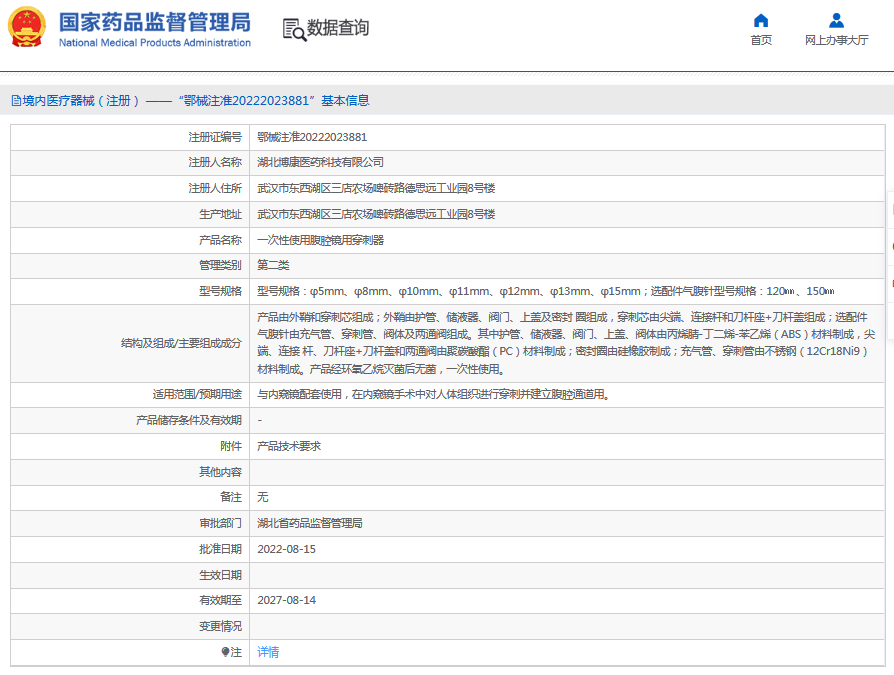
Task: Click product name 一次性使用腹腔镜用穿刺器
Action: click(x=320, y=240)
